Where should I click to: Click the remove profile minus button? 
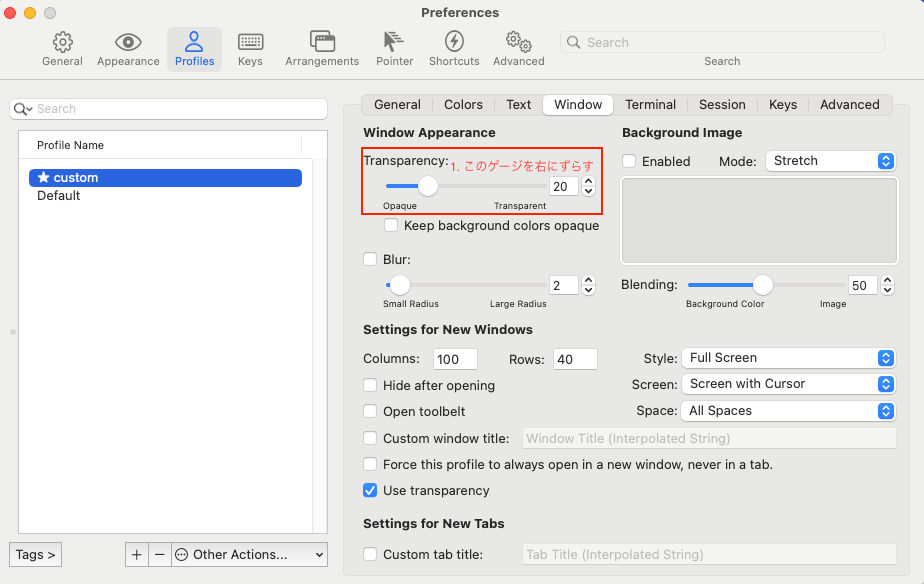(160, 555)
